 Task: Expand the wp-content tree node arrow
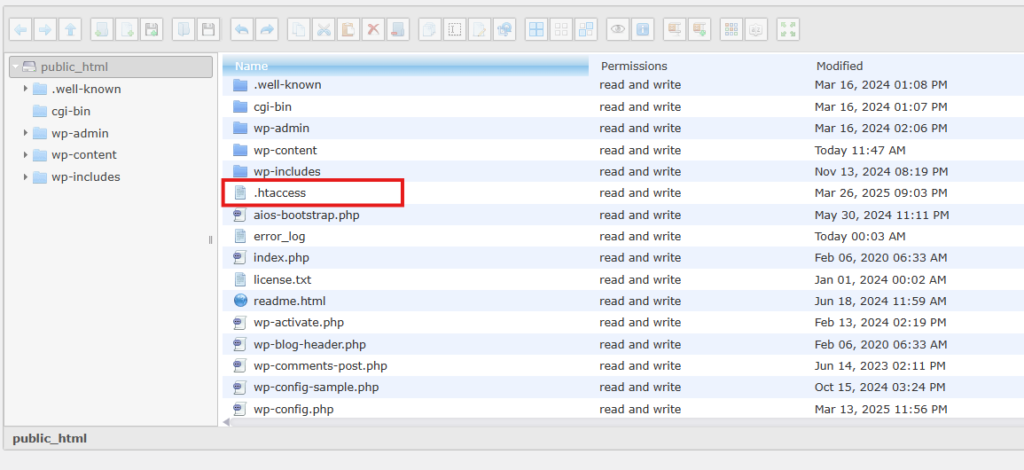(x=26, y=155)
